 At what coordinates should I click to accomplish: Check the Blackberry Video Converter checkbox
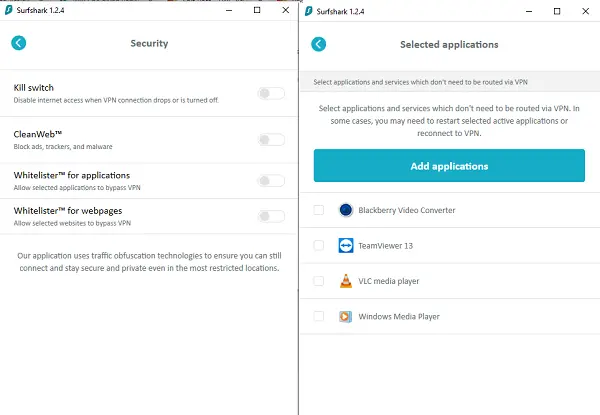[x=318, y=210]
